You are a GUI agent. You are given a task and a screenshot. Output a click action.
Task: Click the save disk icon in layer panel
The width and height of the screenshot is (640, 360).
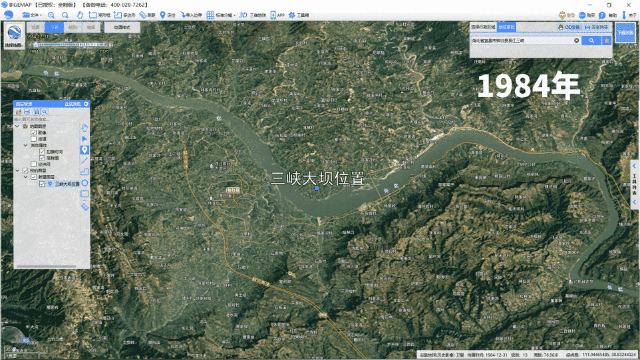27,111
